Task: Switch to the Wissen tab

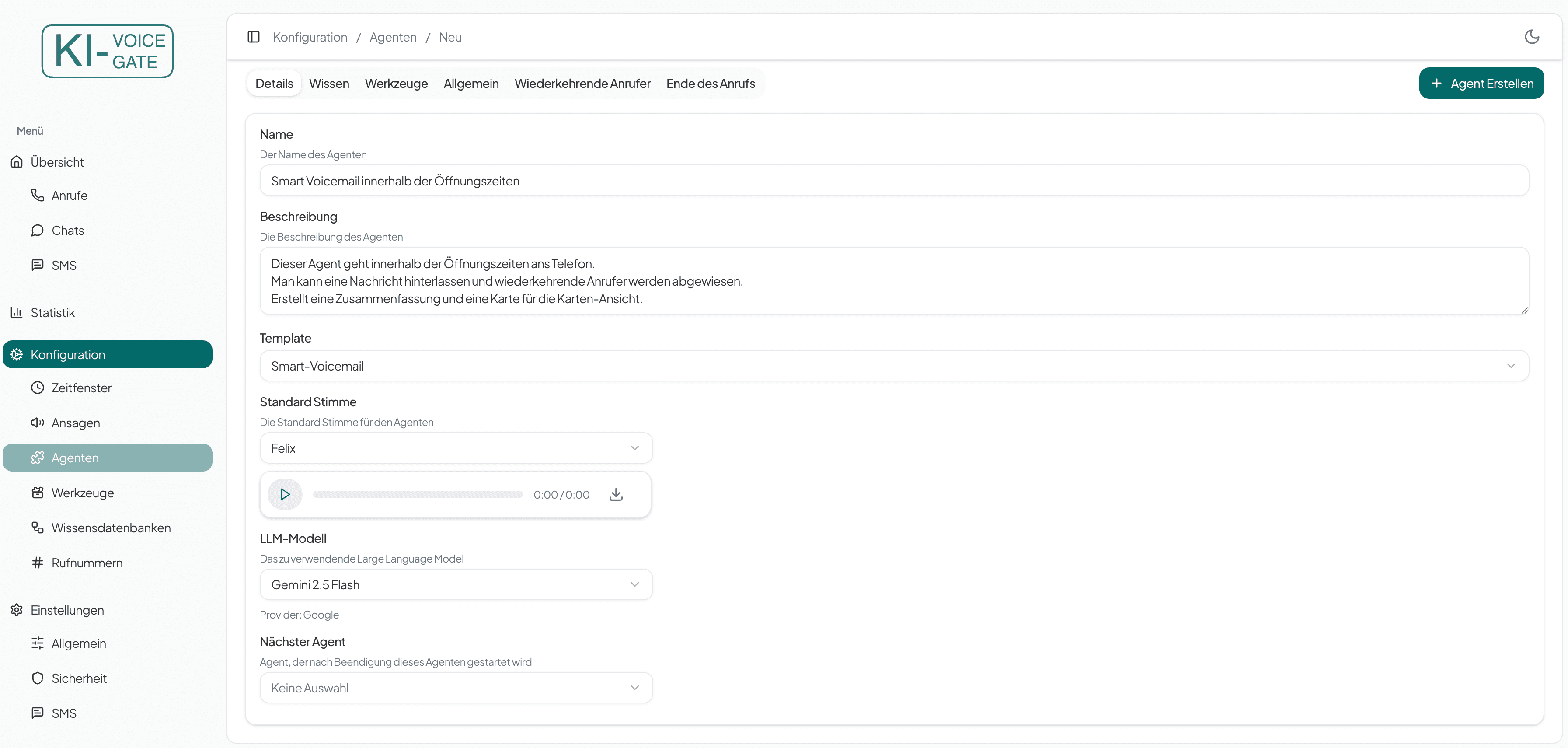Action: (x=329, y=84)
